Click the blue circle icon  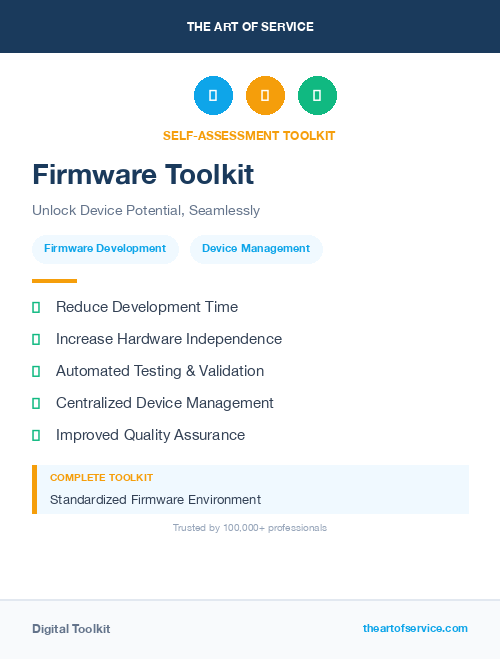click(x=213, y=95)
